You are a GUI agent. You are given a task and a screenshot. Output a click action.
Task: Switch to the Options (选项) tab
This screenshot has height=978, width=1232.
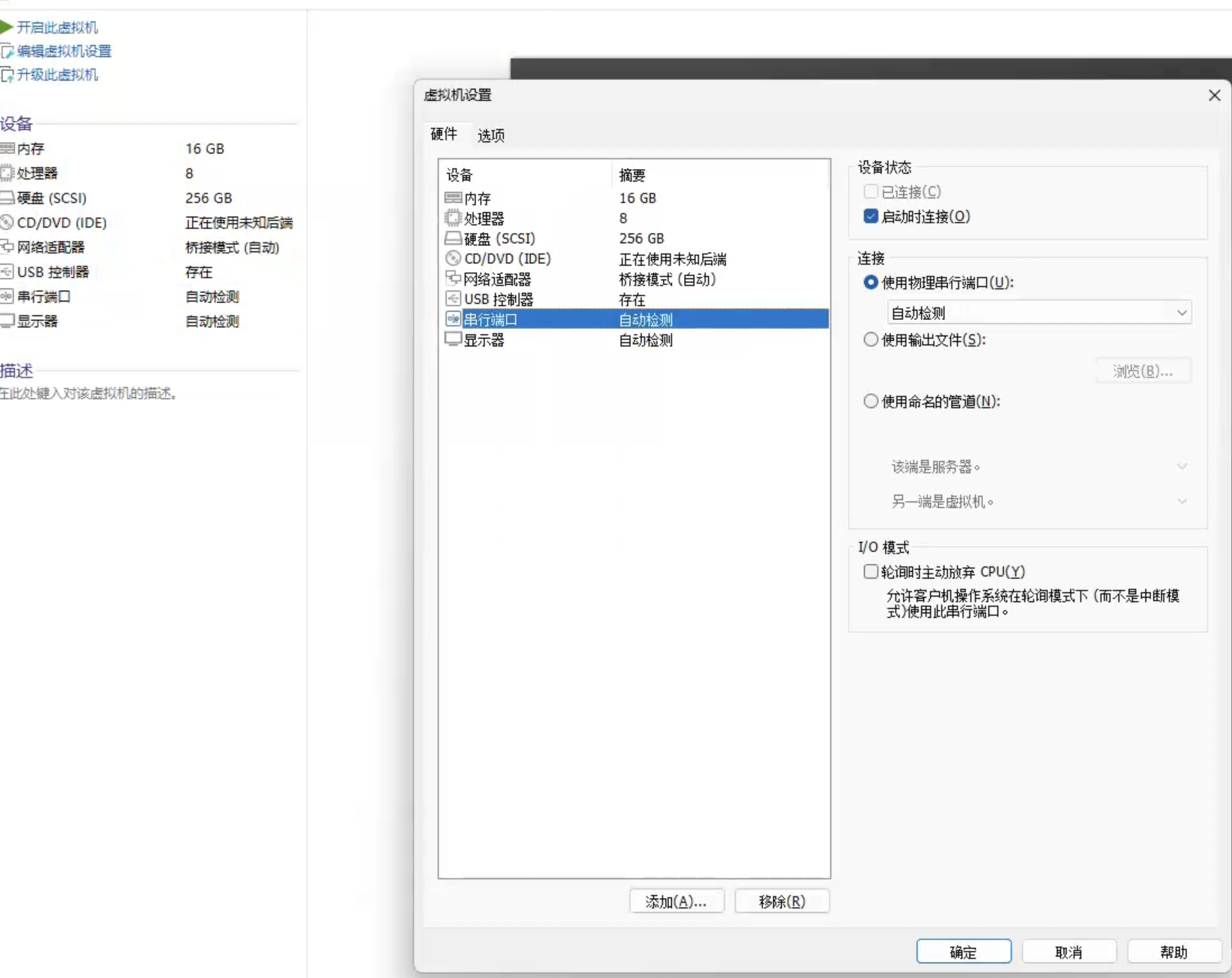(491, 135)
